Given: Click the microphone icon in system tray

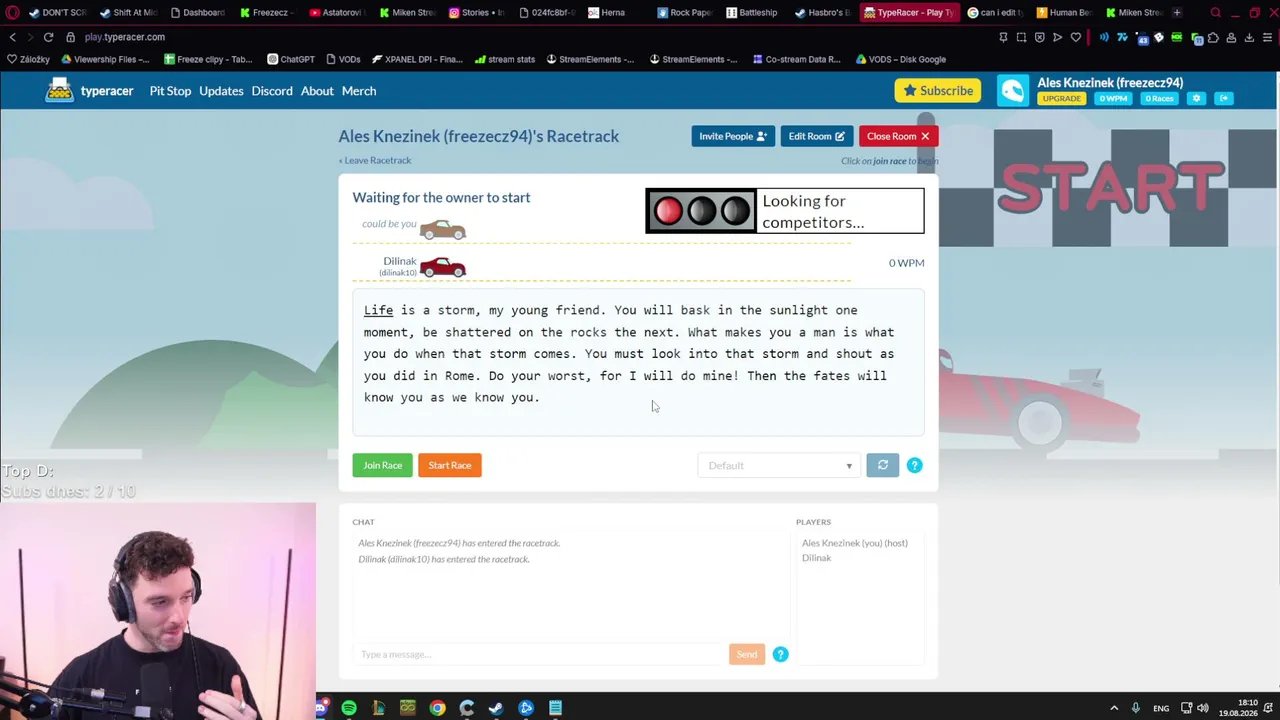Looking at the screenshot, I should 1137,708.
